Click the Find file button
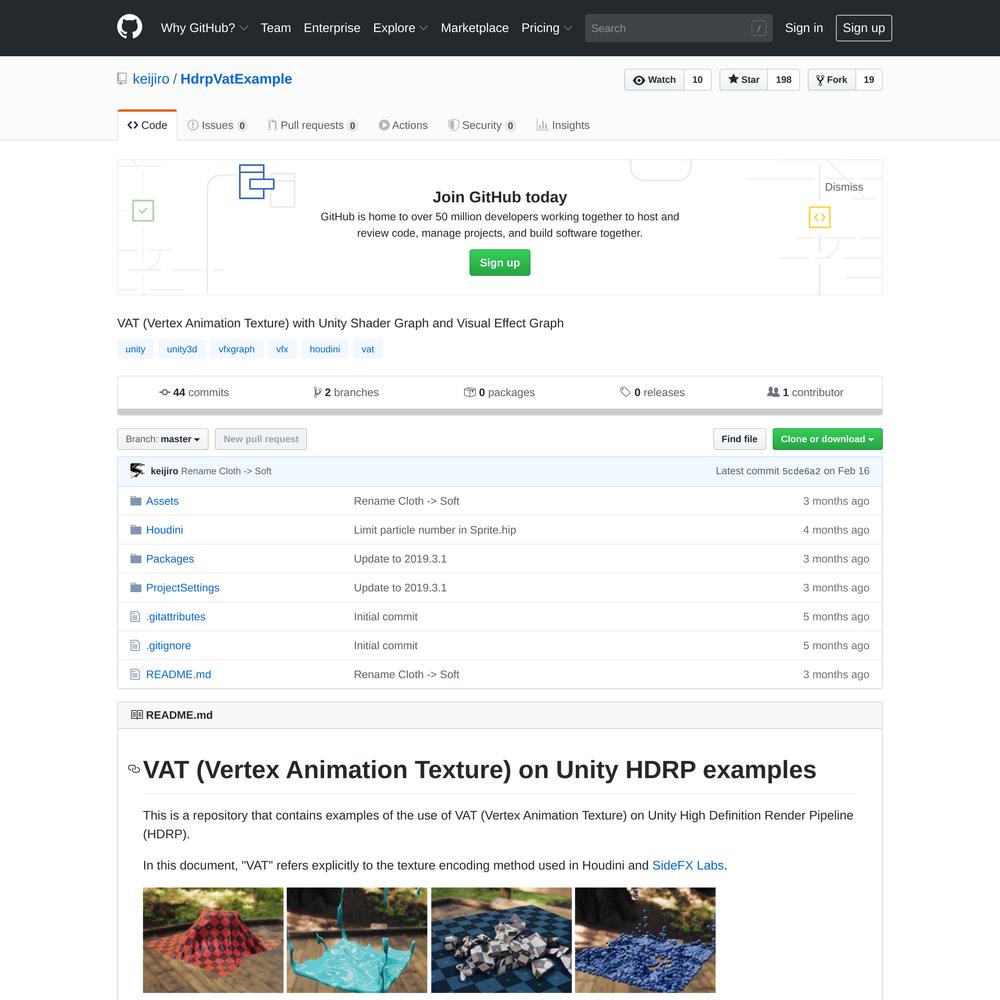Viewport: 1000px width, 1000px height. click(739, 439)
